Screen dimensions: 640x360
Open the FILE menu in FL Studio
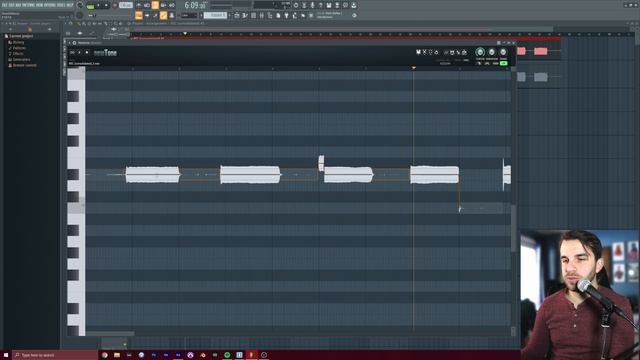5,5
